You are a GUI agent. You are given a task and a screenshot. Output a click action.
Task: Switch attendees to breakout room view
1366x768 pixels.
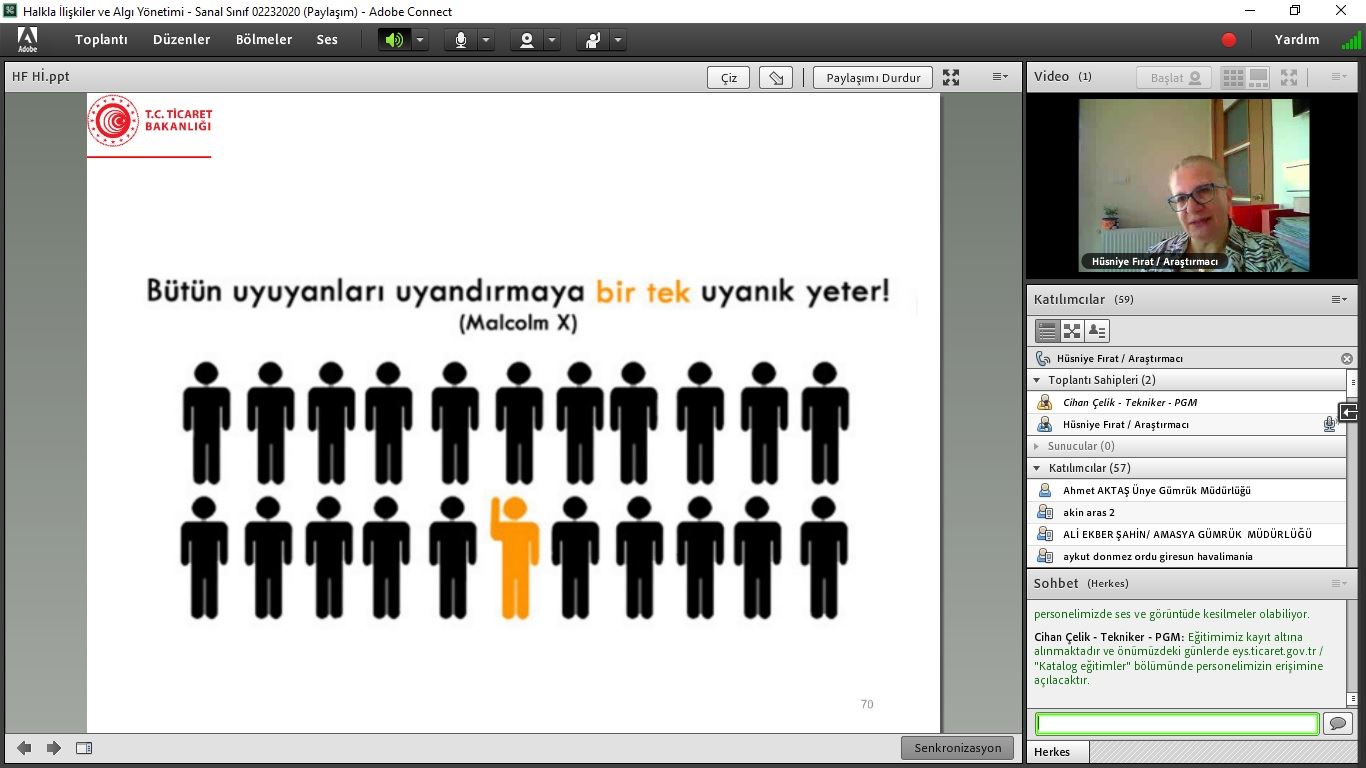[x=1072, y=331]
